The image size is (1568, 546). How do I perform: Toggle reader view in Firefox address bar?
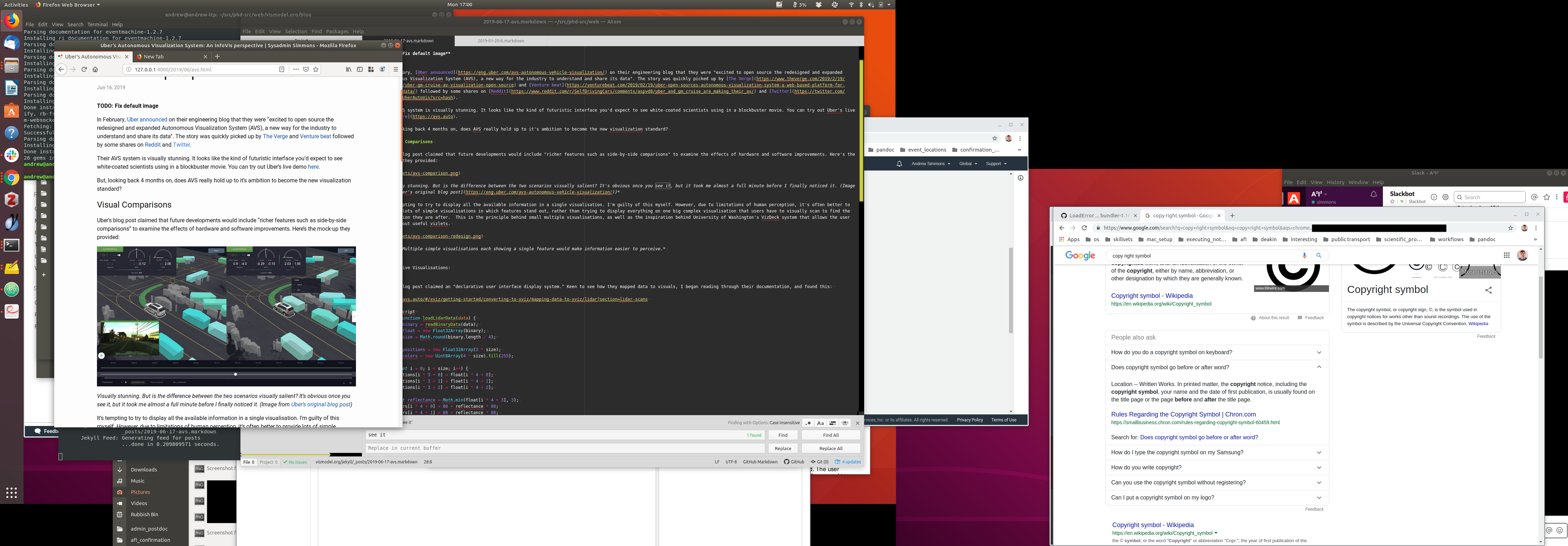(281, 69)
